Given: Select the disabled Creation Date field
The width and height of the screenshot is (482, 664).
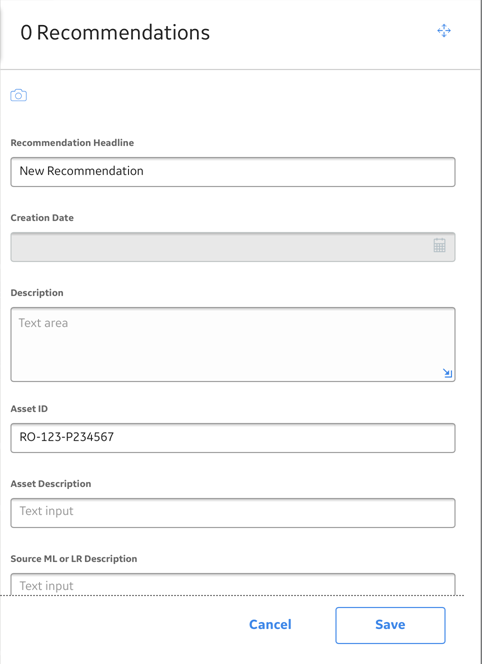Looking at the screenshot, I should [x=233, y=247].
